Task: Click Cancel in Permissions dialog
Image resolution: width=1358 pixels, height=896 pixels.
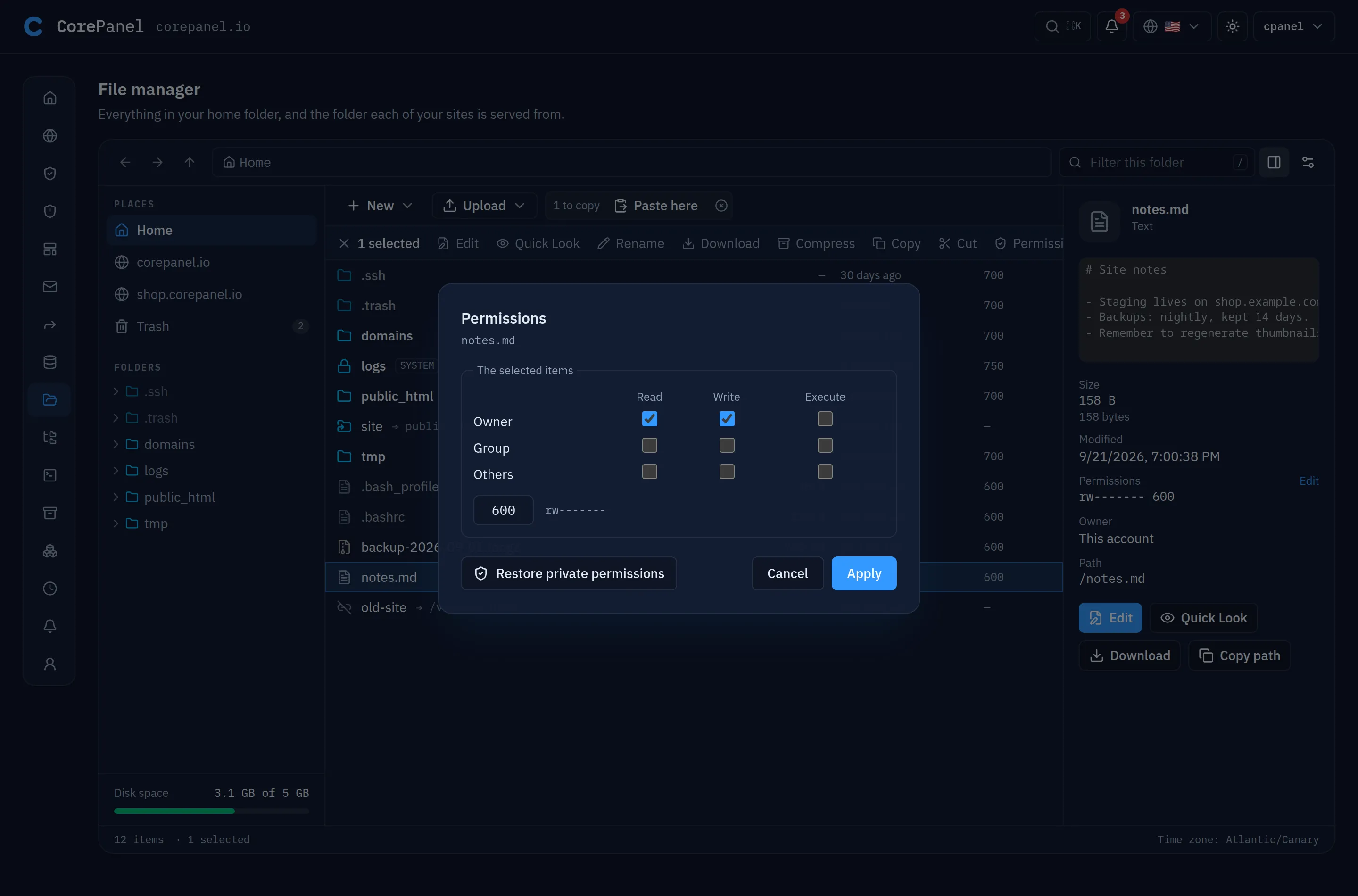Action: point(787,573)
